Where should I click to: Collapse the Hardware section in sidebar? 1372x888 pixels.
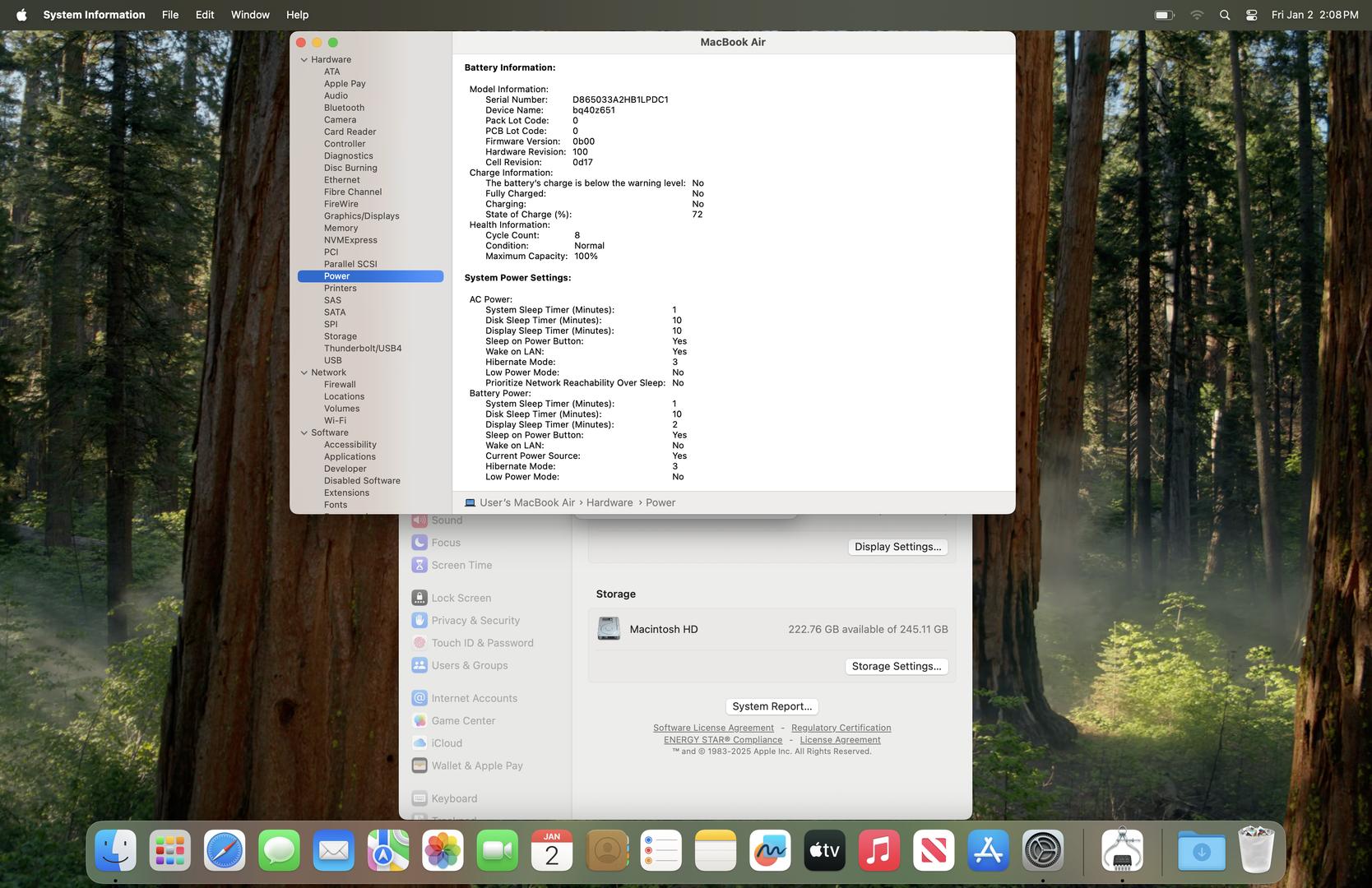(304, 60)
